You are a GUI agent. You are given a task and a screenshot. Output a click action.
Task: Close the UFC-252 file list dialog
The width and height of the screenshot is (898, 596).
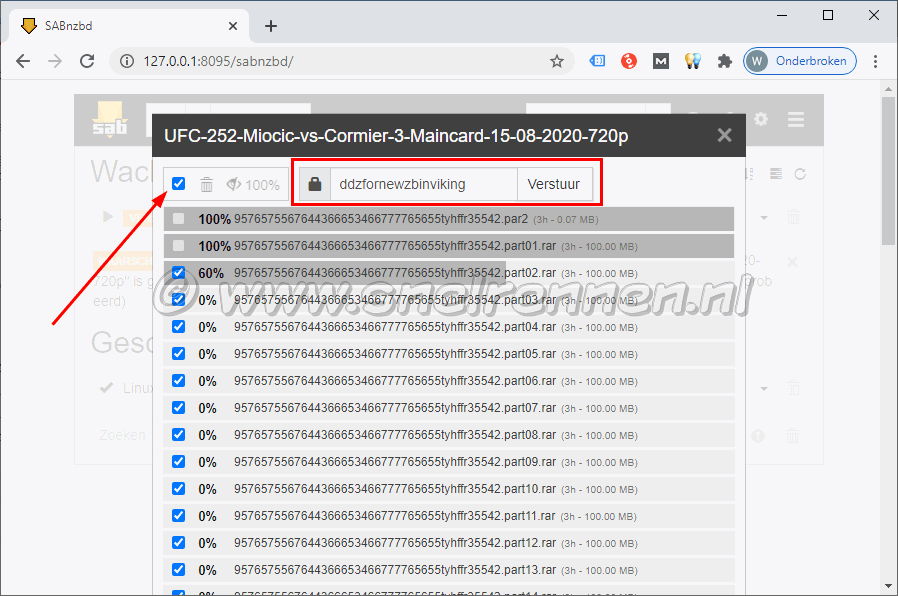724,135
